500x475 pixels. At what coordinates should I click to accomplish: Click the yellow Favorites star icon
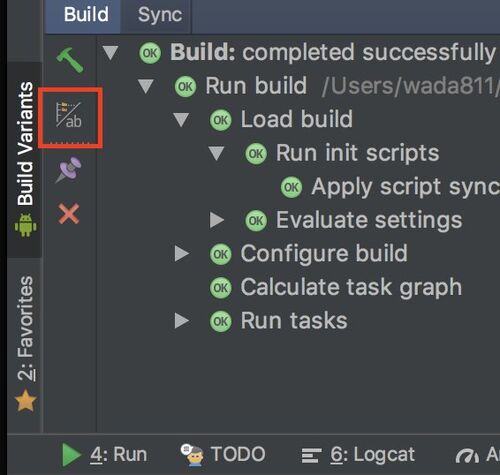click(x=26, y=400)
